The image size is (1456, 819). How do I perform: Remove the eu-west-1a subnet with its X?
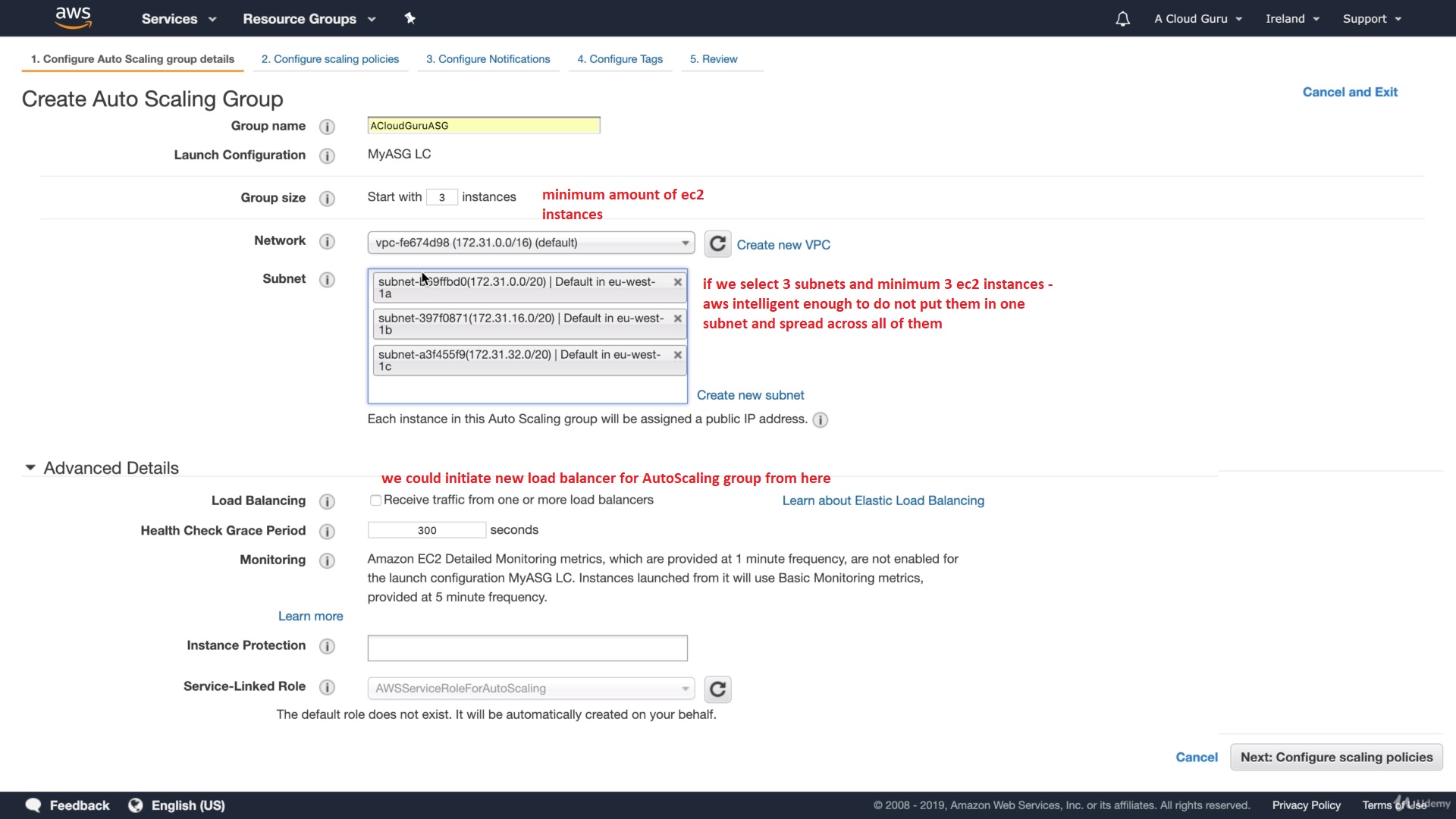678,282
